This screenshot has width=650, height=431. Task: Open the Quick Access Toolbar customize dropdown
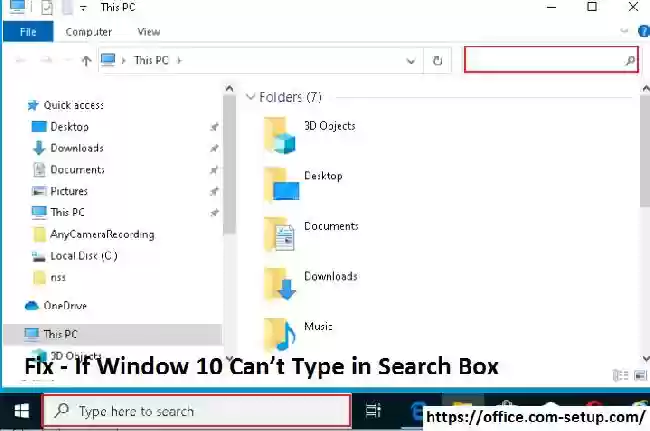click(x=83, y=8)
